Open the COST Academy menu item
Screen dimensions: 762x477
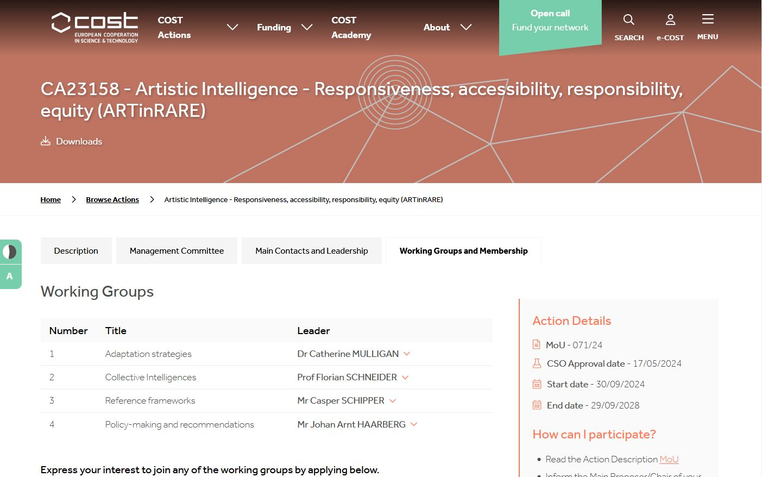pyautogui.click(x=351, y=27)
